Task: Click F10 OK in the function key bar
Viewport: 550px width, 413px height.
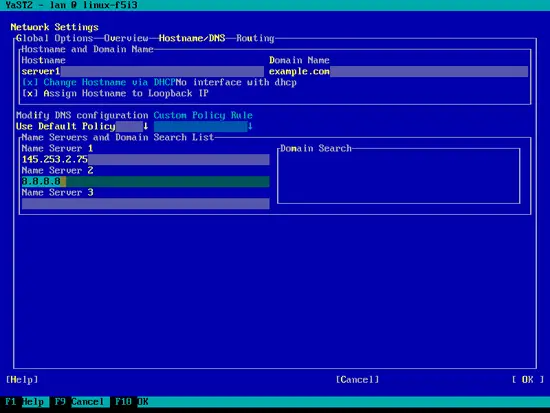Action: click(x=132, y=402)
